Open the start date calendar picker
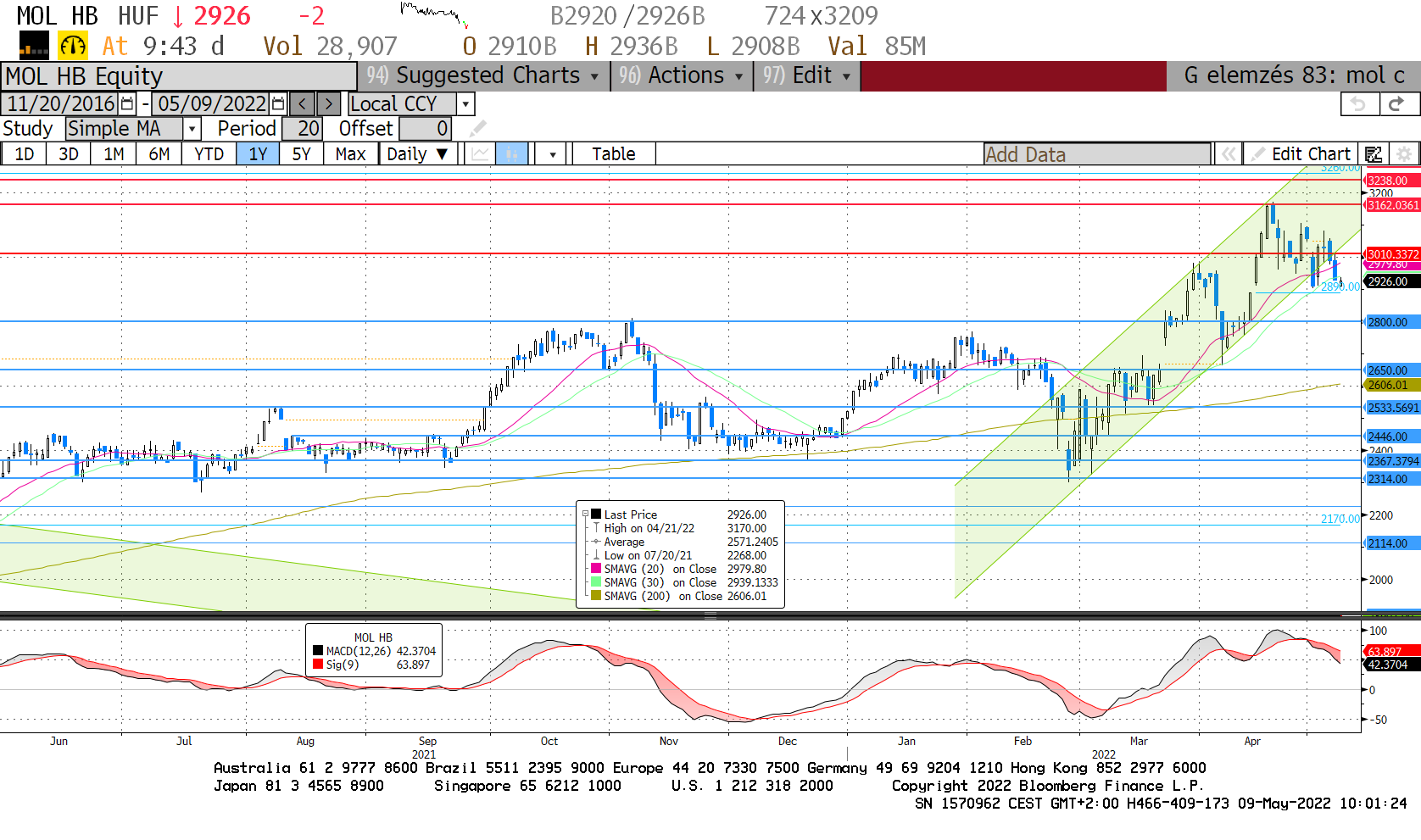Screen dimensions: 1421x840 click(127, 104)
